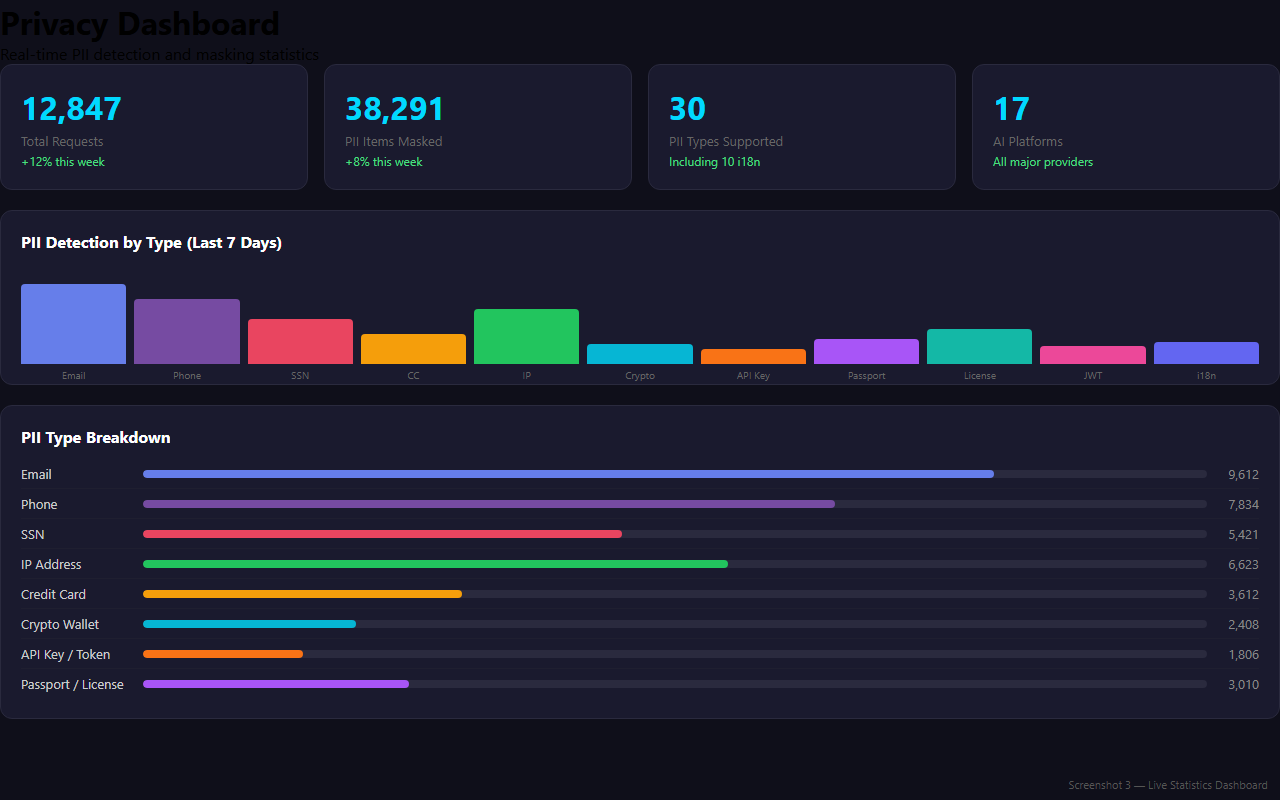Click the 30 PII Types Supported value
1280x800 pixels.
[x=687, y=109]
